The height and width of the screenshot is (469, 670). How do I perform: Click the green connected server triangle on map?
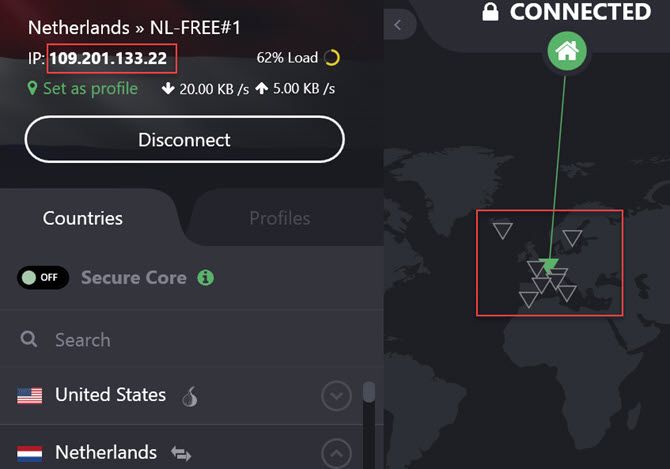pos(549,265)
